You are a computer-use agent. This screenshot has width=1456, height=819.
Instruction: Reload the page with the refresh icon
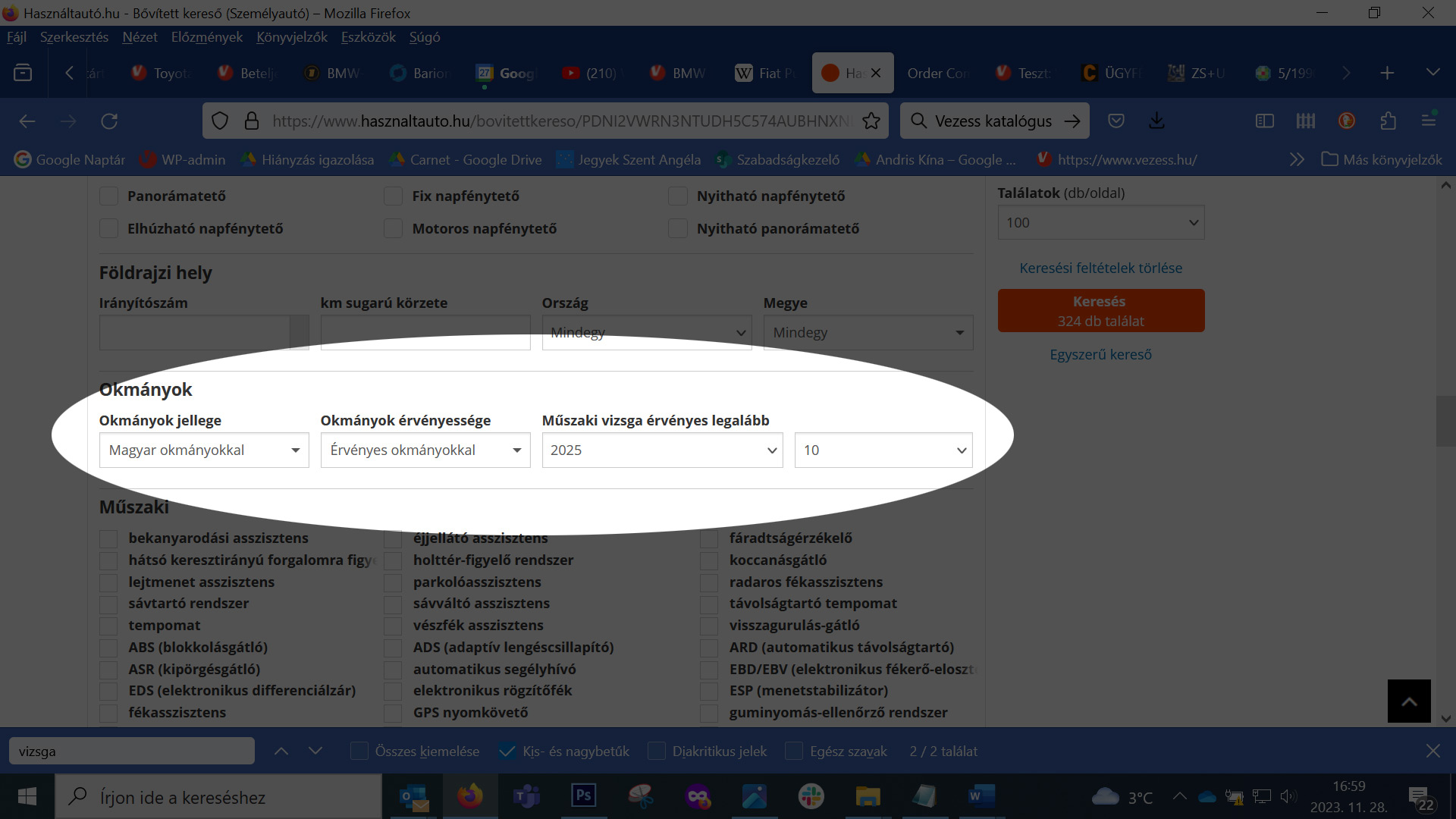[109, 121]
